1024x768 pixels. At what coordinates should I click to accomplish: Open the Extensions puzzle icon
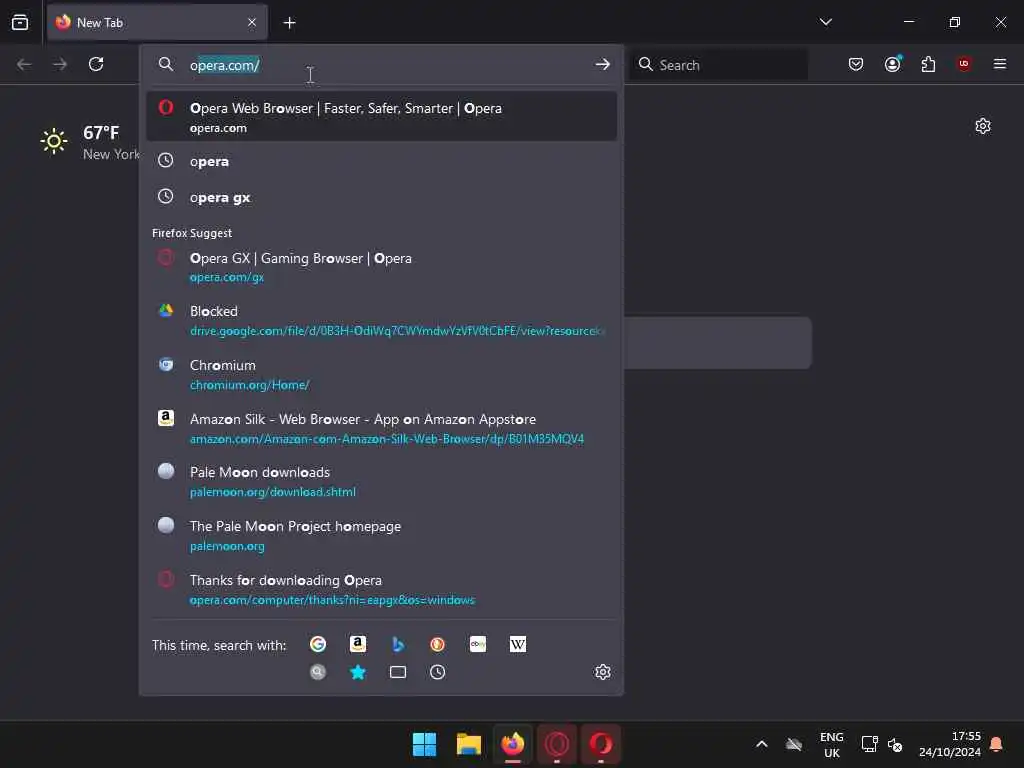[x=928, y=64]
